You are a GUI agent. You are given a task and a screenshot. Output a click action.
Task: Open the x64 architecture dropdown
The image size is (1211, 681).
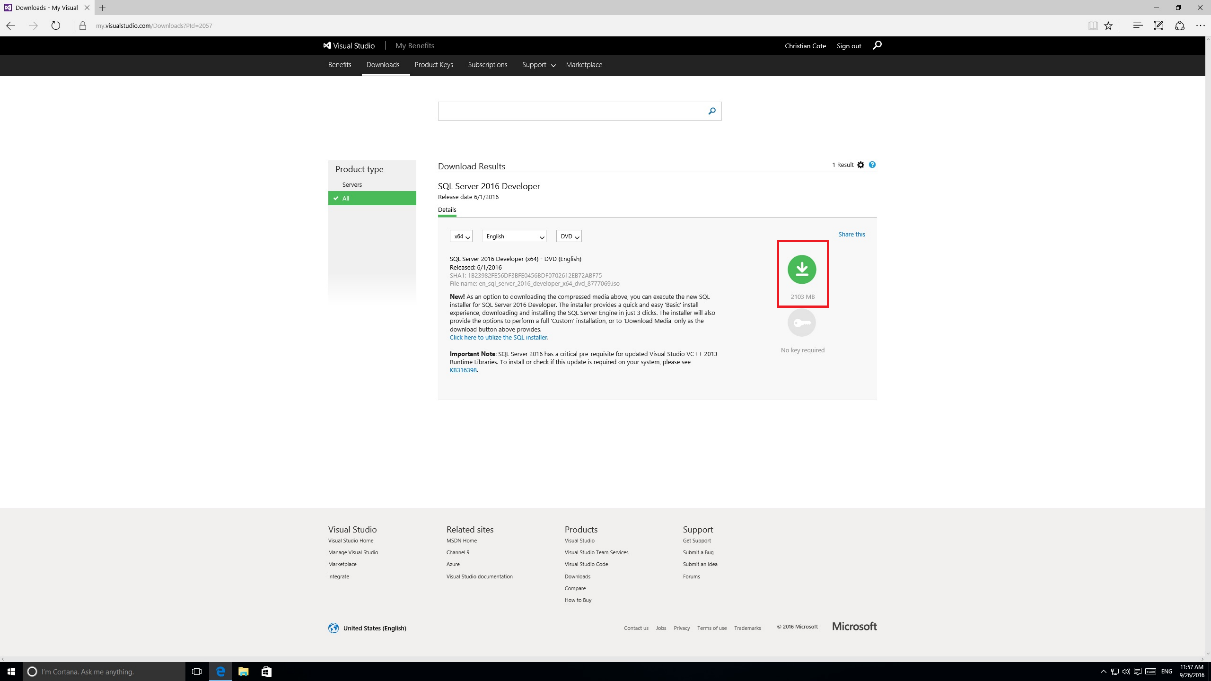tap(463, 236)
